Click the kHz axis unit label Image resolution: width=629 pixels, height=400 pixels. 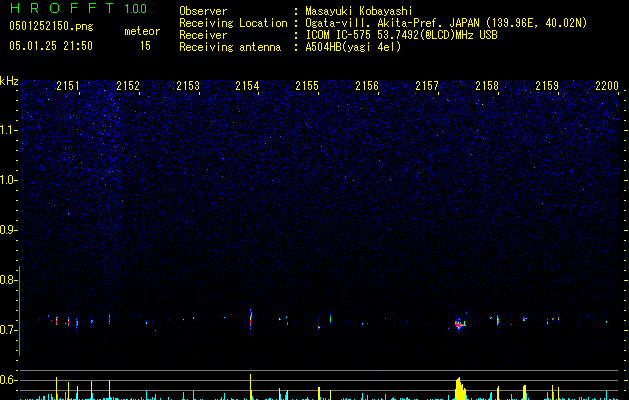[9, 81]
